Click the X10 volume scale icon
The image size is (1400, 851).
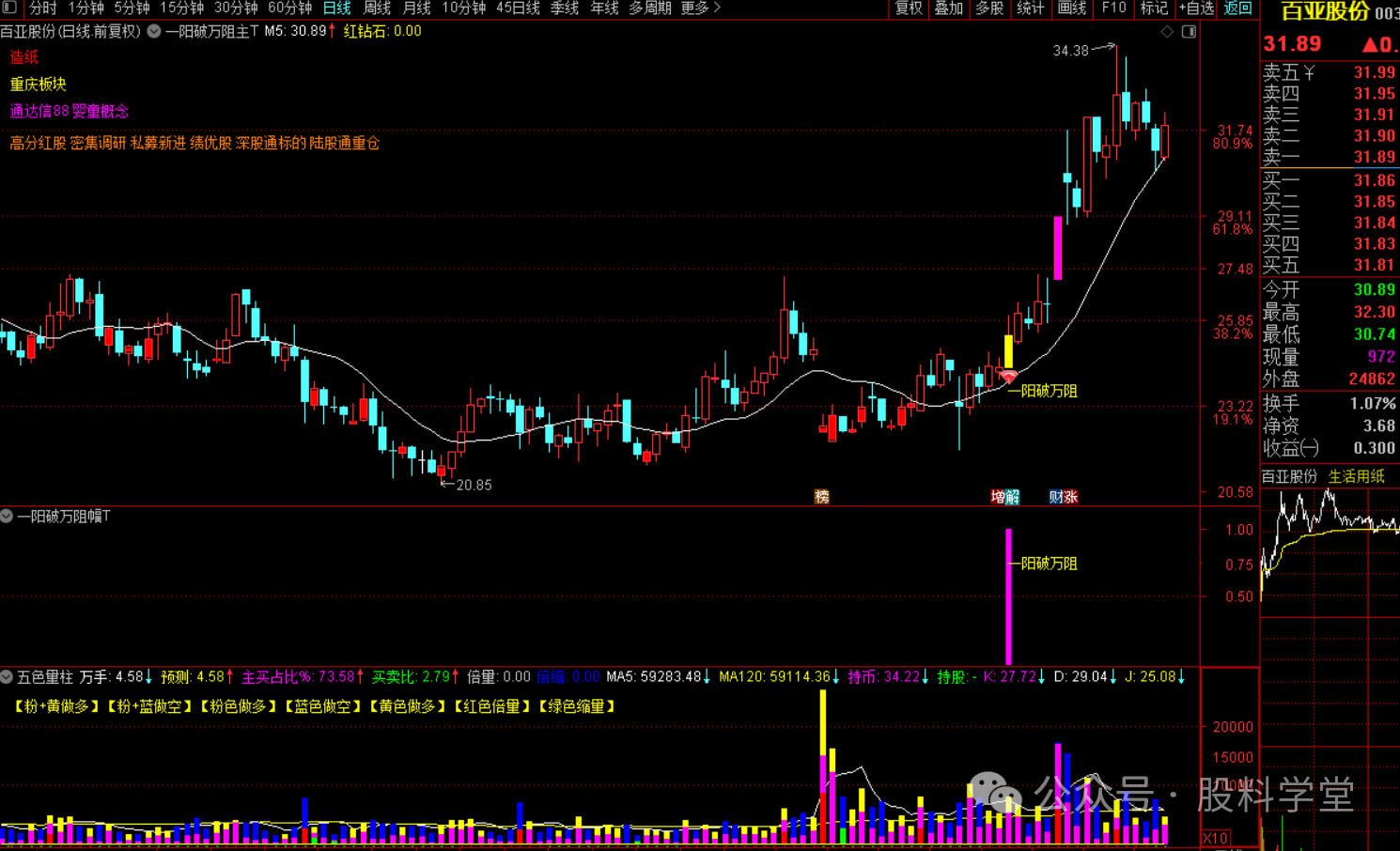(x=1215, y=838)
